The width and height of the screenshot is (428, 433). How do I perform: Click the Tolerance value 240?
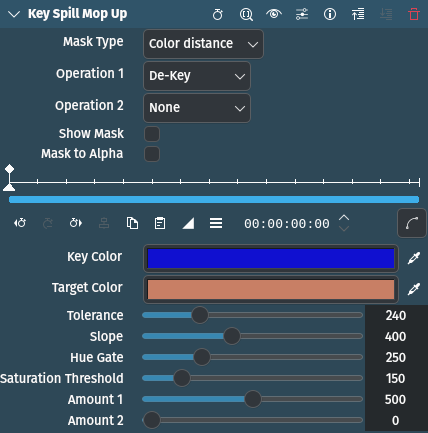pos(396,315)
